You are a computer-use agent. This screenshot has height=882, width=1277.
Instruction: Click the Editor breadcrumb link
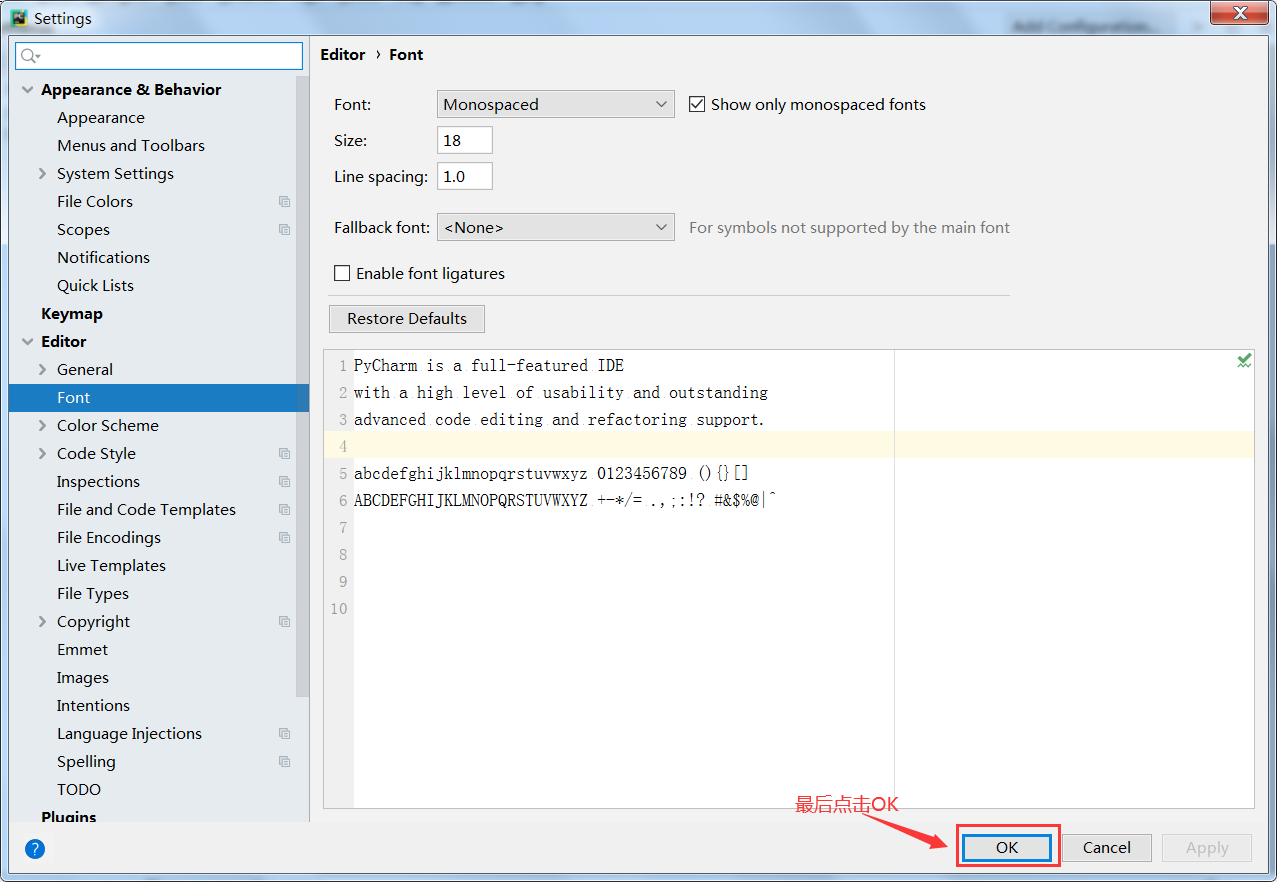pyautogui.click(x=343, y=54)
